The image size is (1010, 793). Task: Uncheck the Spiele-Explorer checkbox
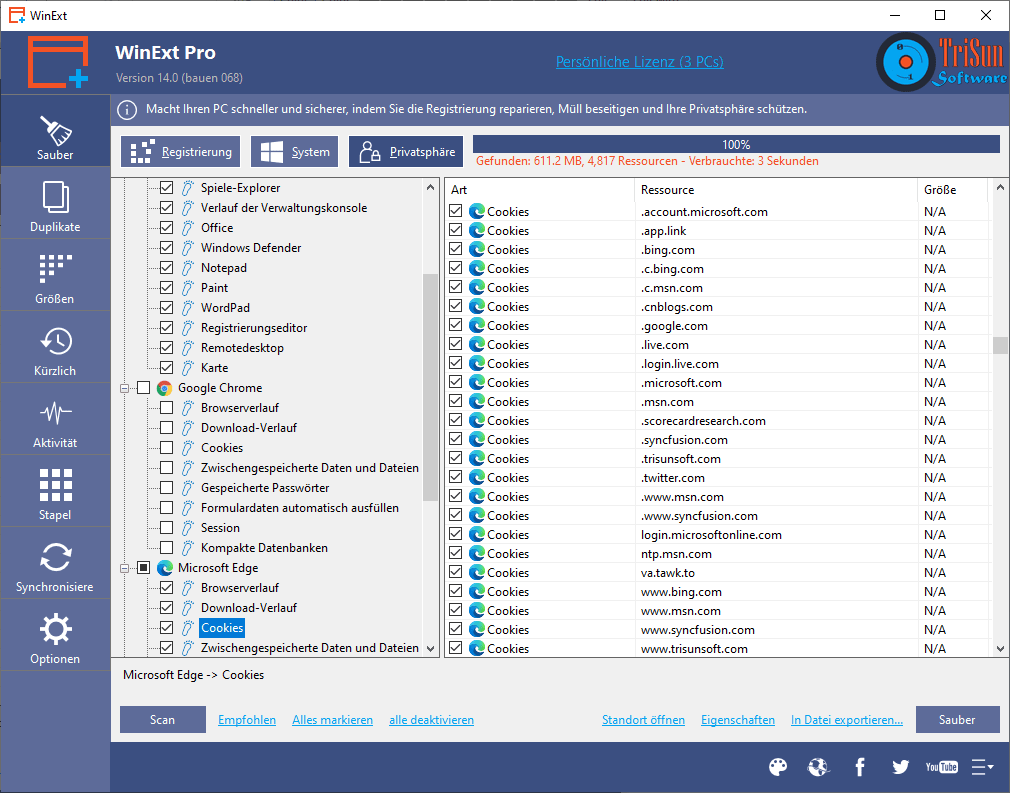point(166,187)
